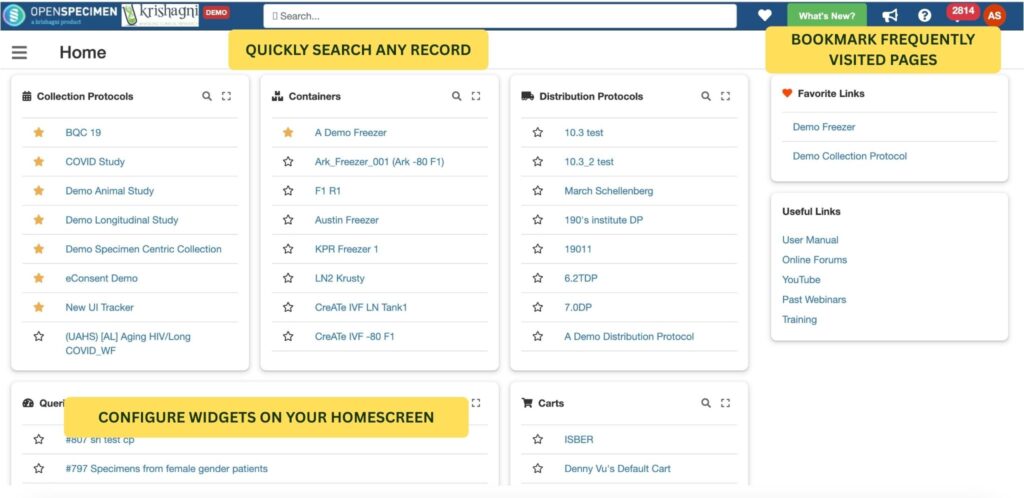This screenshot has height=498, width=1024.
Task: Click the AS user avatar
Action: (995, 16)
